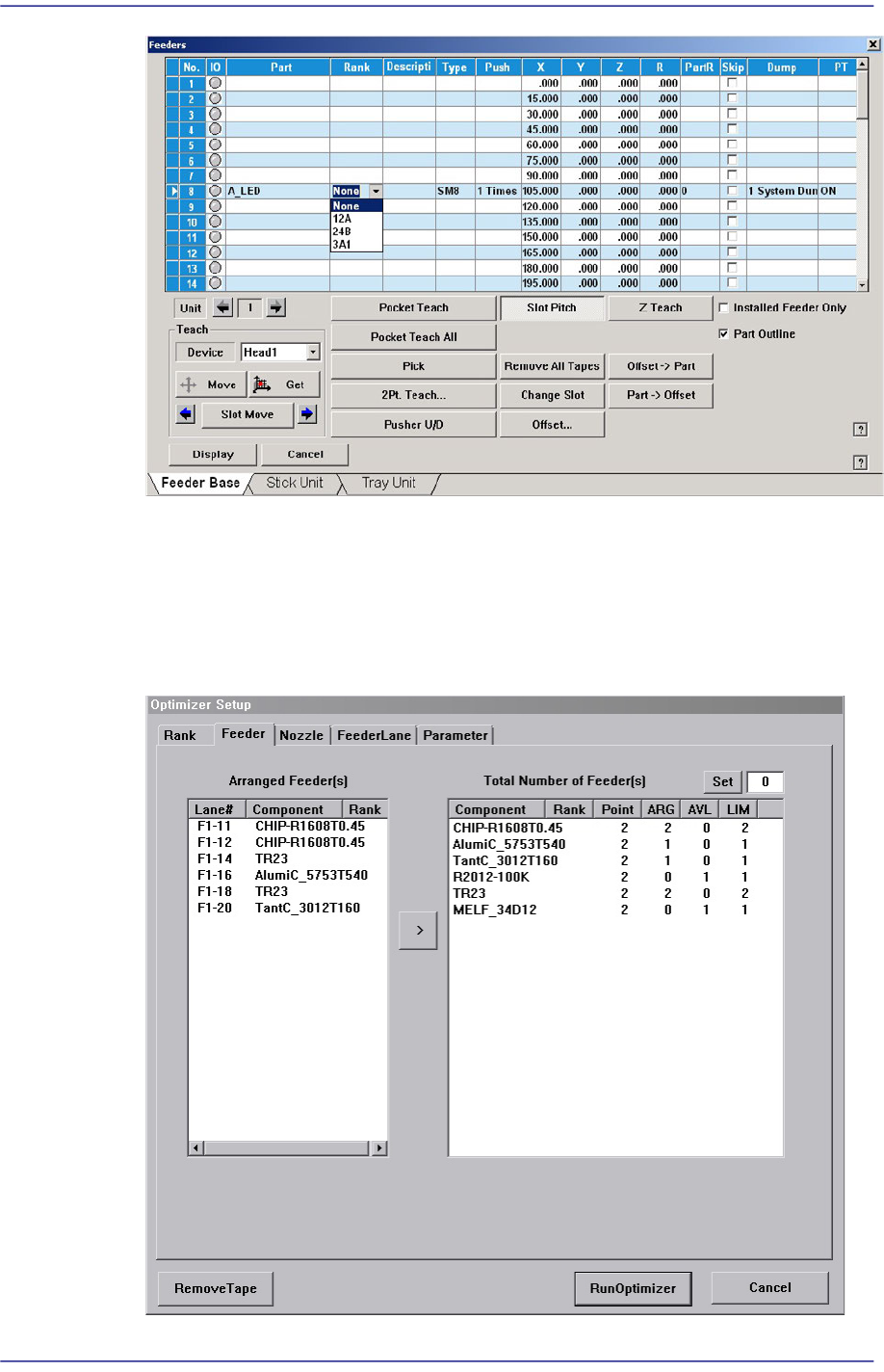Click the Move button with crosshair icon
This screenshot has width=884, height=1372.
[x=211, y=384]
